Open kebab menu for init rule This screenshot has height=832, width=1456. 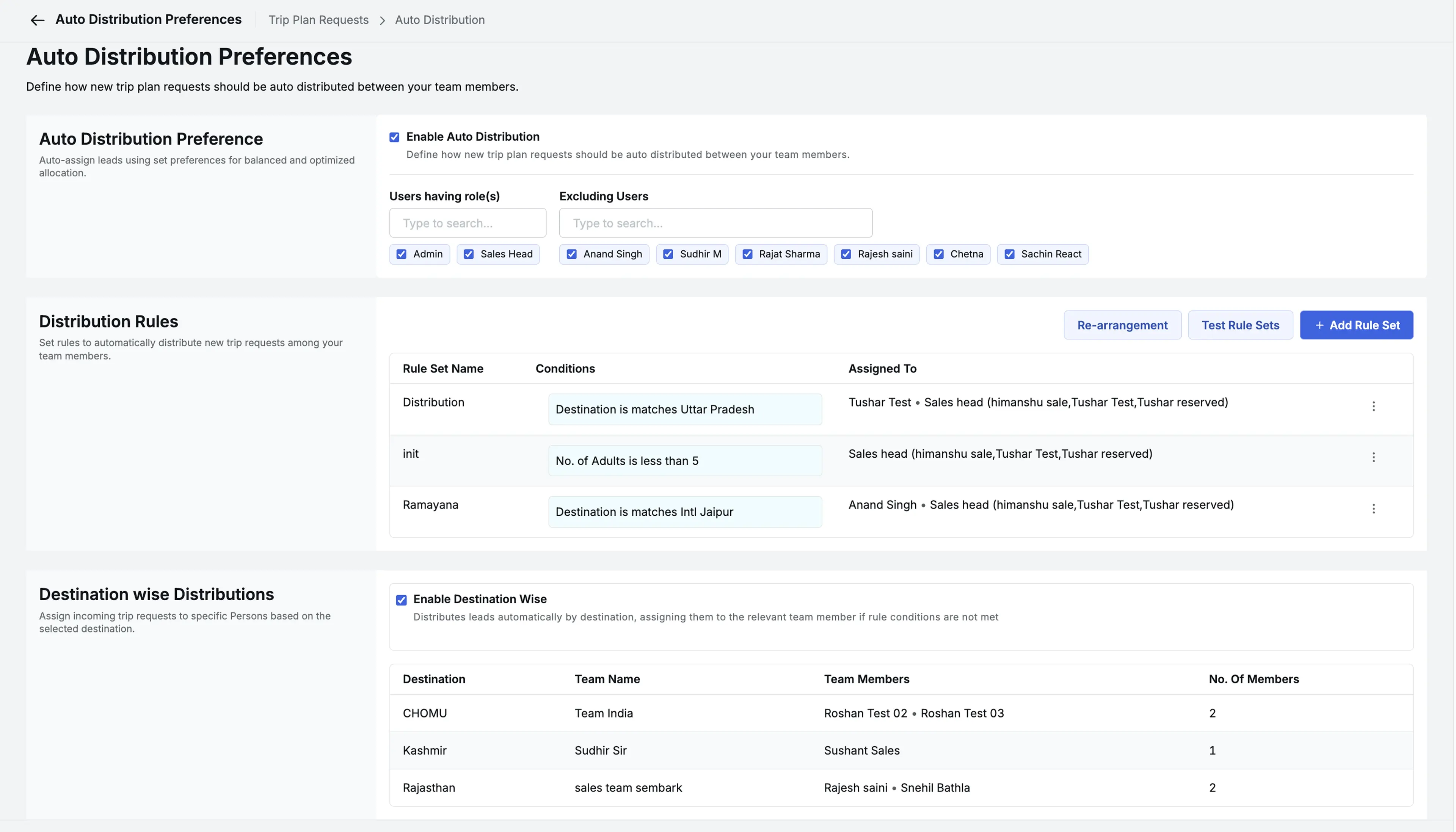coord(1373,457)
